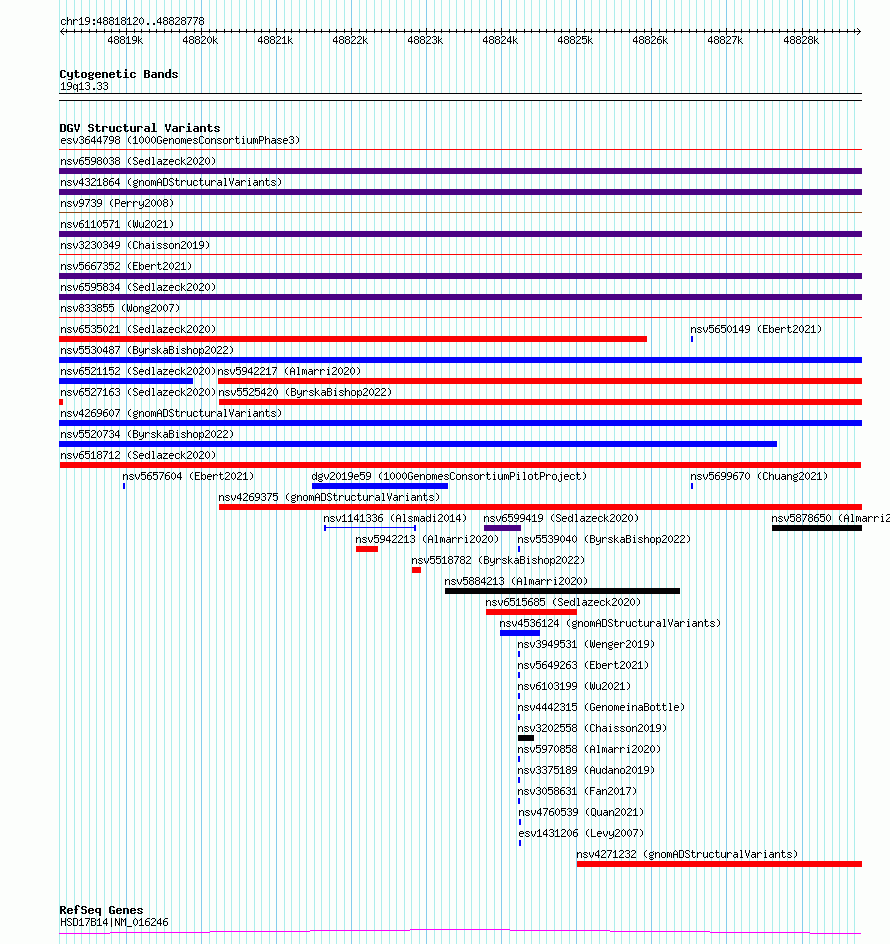This screenshot has height=944, width=890.
Task: Select the esv1431206 Levy2007 label
Action: (x=581, y=834)
